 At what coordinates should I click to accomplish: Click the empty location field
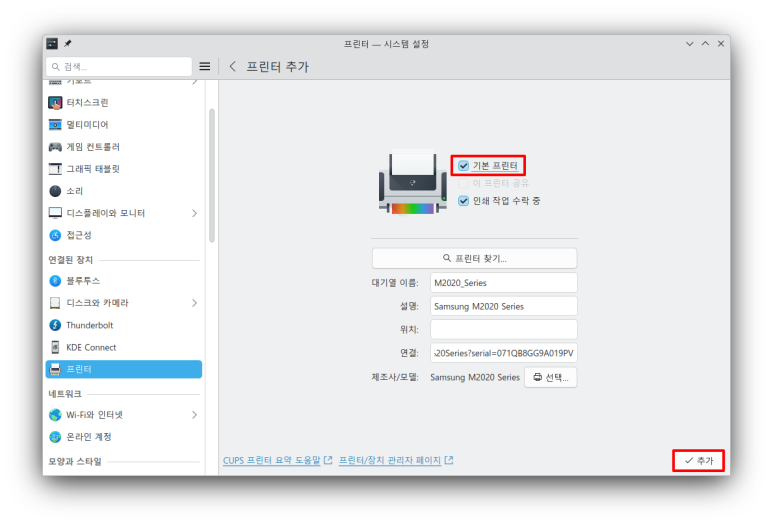(x=503, y=329)
